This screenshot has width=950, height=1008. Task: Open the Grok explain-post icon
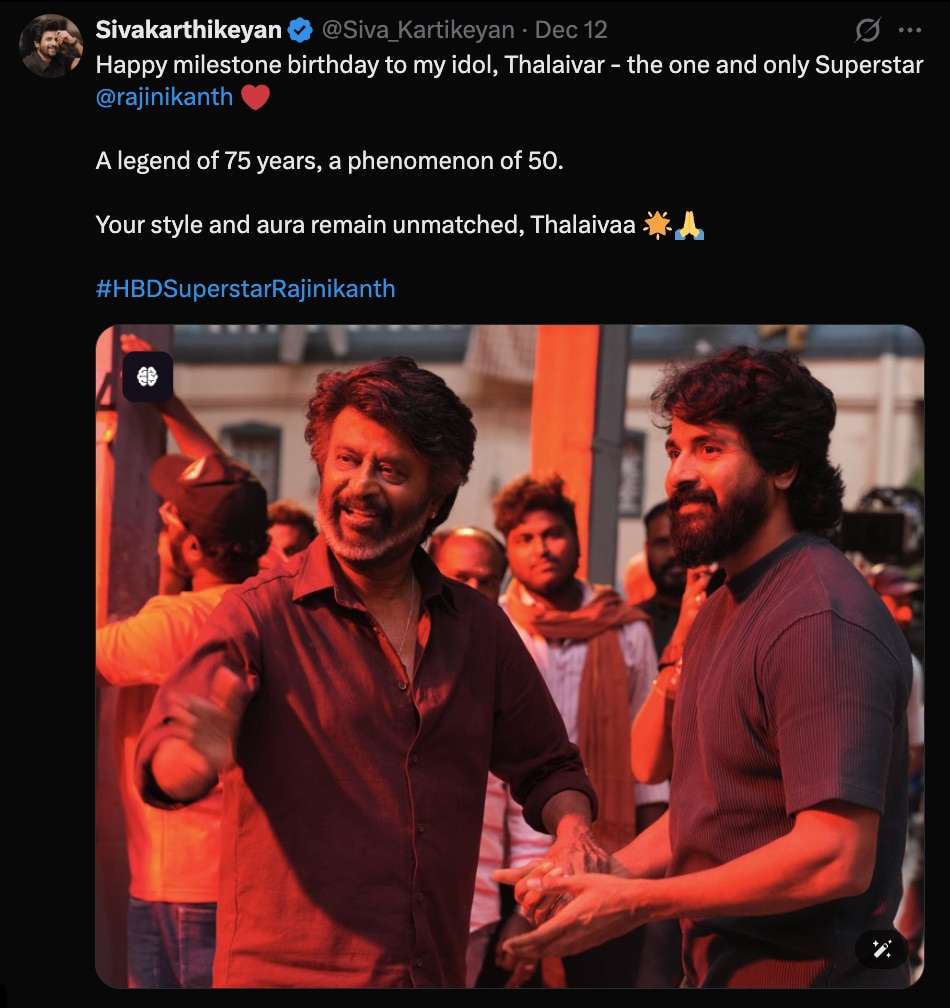pos(868,31)
